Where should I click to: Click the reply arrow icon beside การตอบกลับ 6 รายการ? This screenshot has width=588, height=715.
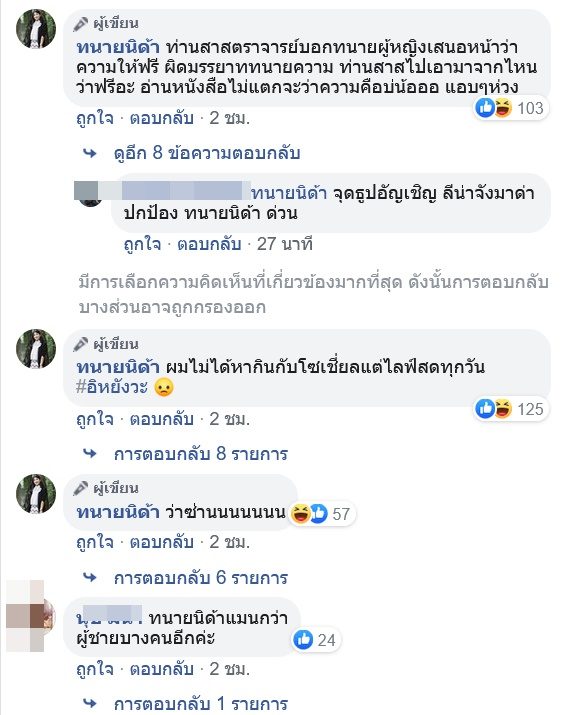point(90,578)
